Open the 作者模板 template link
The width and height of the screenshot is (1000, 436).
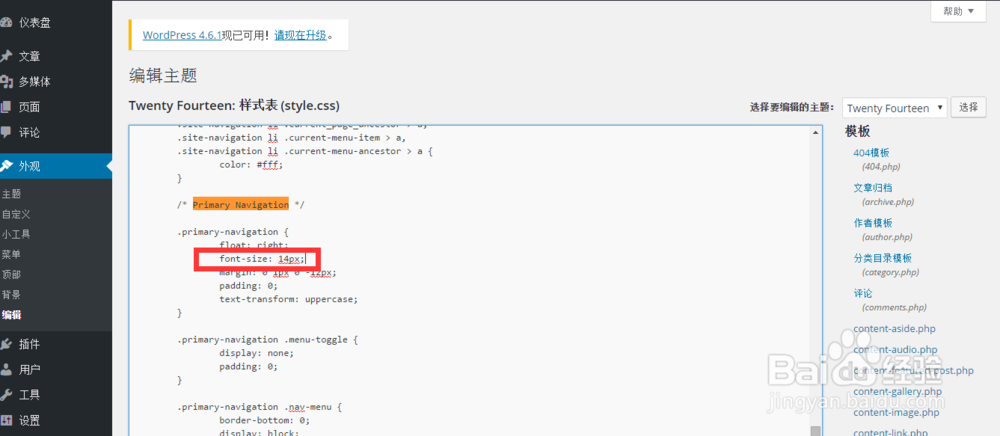[x=872, y=223]
